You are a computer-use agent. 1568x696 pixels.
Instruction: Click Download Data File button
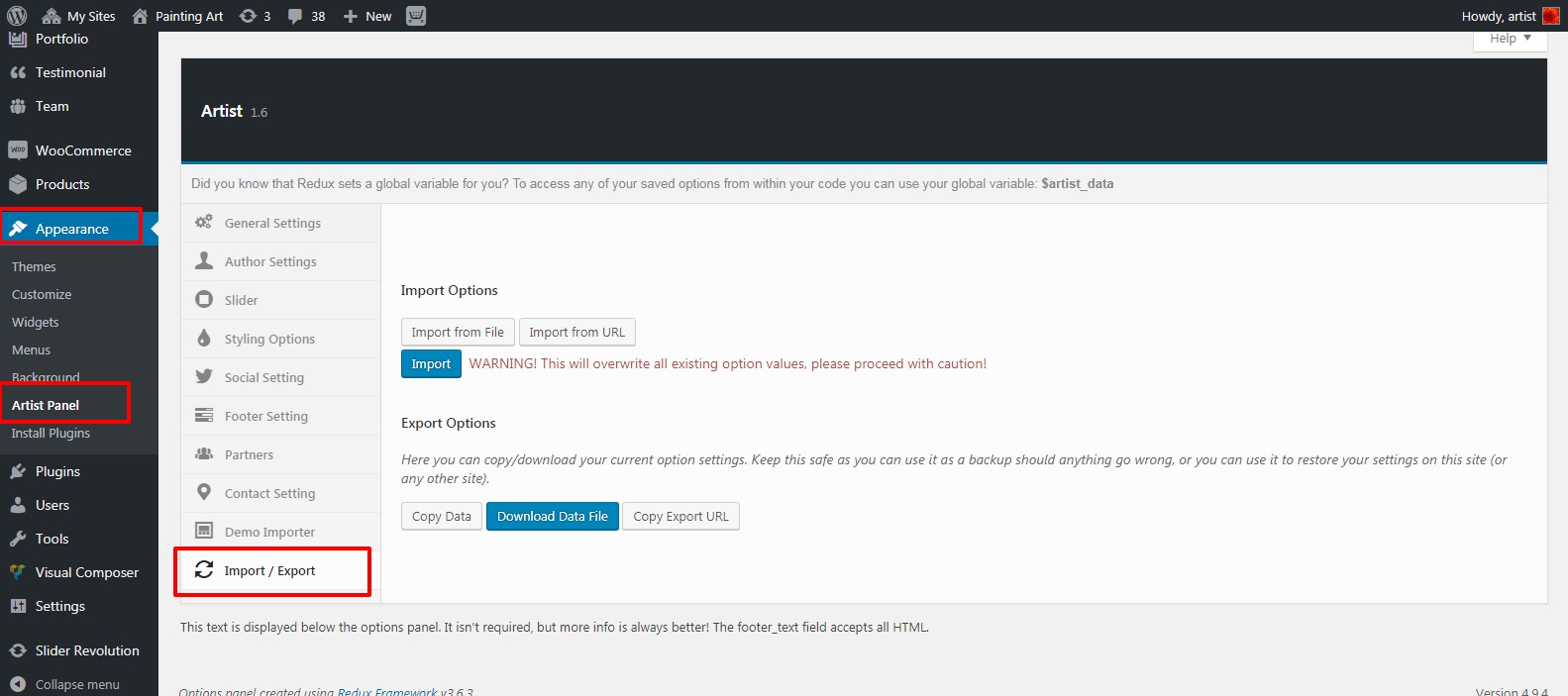pos(553,516)
